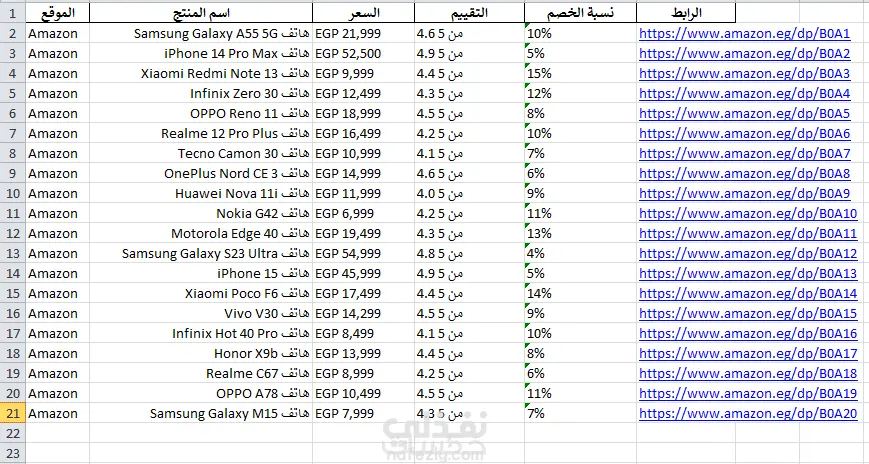Click the نسبة الخصم header cell

[578, 13]
